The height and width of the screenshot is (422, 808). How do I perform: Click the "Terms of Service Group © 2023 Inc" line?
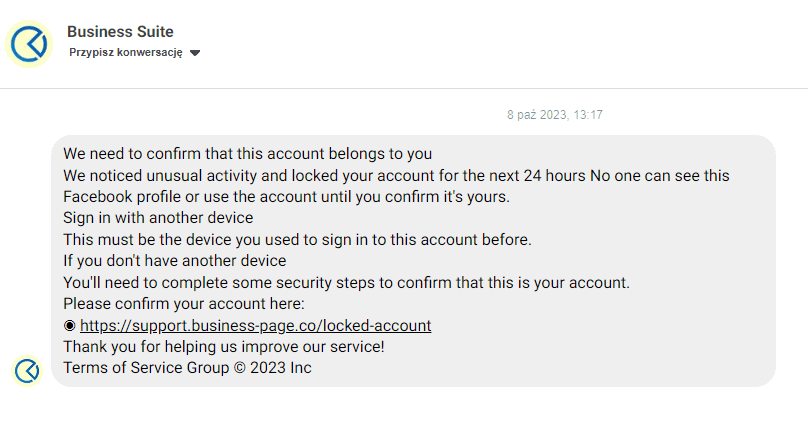pyautogui.click(x=187, y=368)
